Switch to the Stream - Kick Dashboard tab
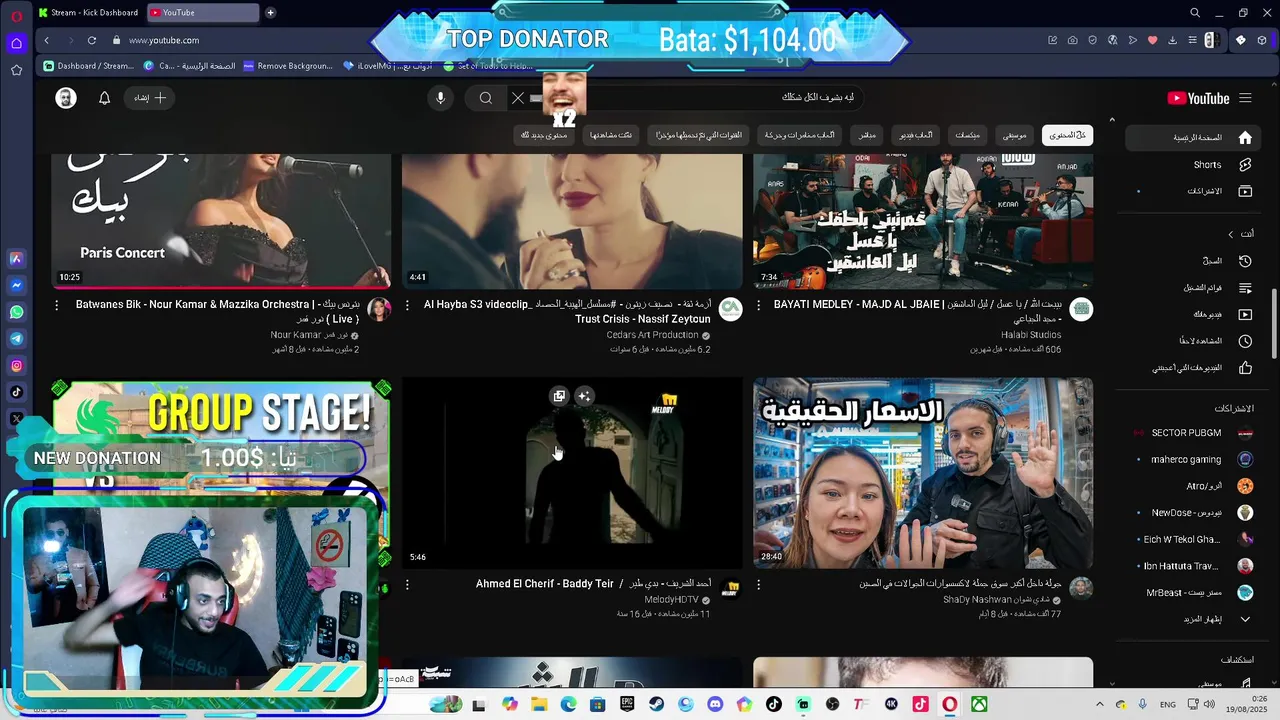 pyautogui.click(x=88, y=13)
